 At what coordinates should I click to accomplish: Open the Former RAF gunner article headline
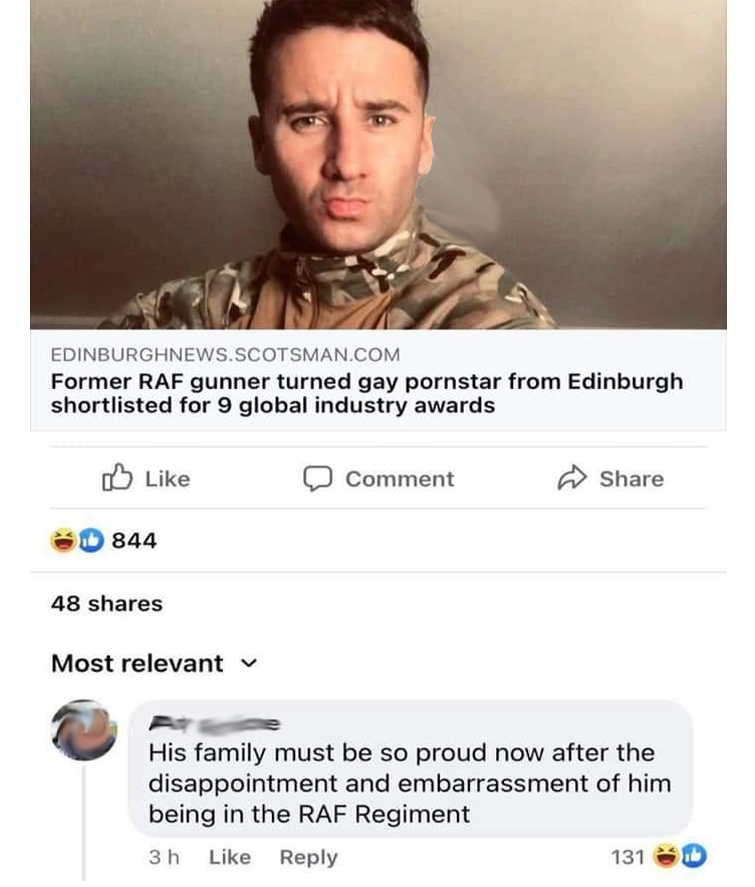[367, 394]
